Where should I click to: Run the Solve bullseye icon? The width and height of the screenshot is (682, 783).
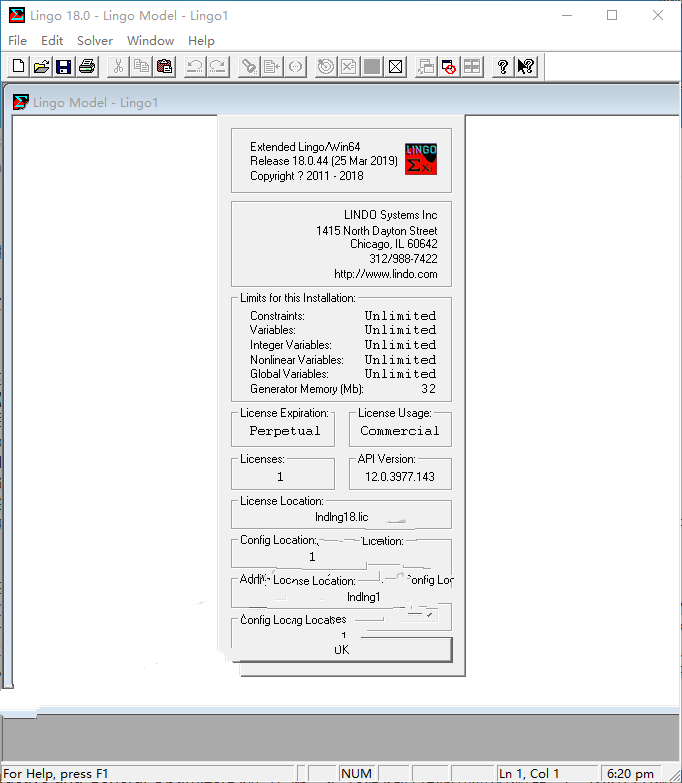tap(326, 66)
